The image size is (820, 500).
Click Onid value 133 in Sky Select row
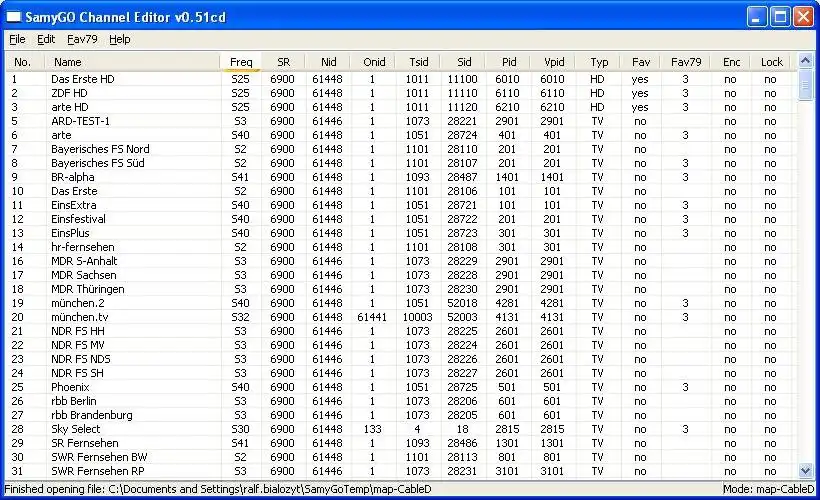pyautogui.click(x=372, y=429)
